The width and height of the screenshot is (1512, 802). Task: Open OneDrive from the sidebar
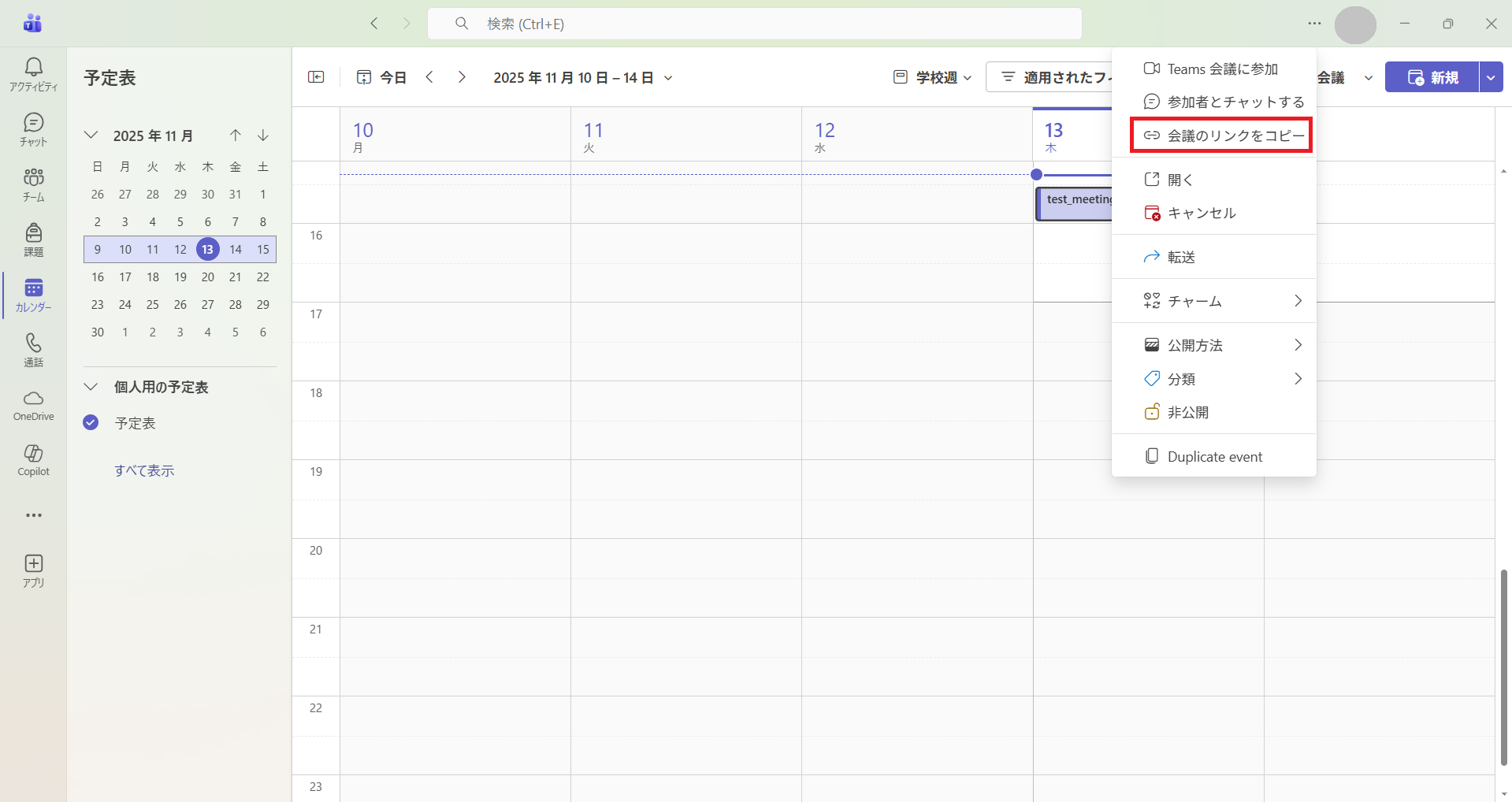33,405
